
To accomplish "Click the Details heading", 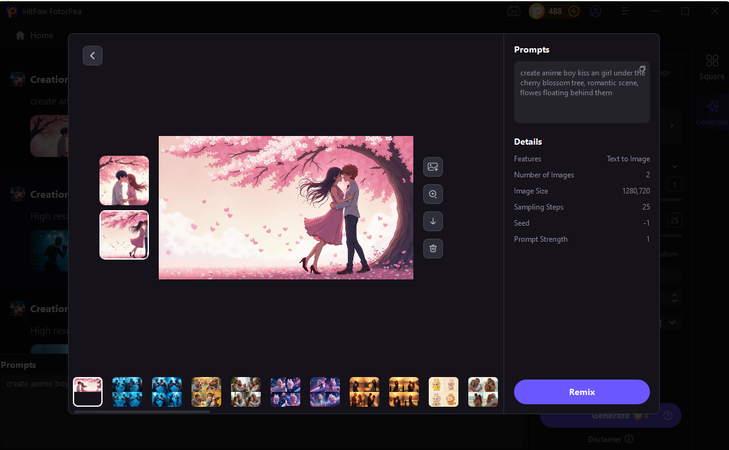I will pos(528,142).
